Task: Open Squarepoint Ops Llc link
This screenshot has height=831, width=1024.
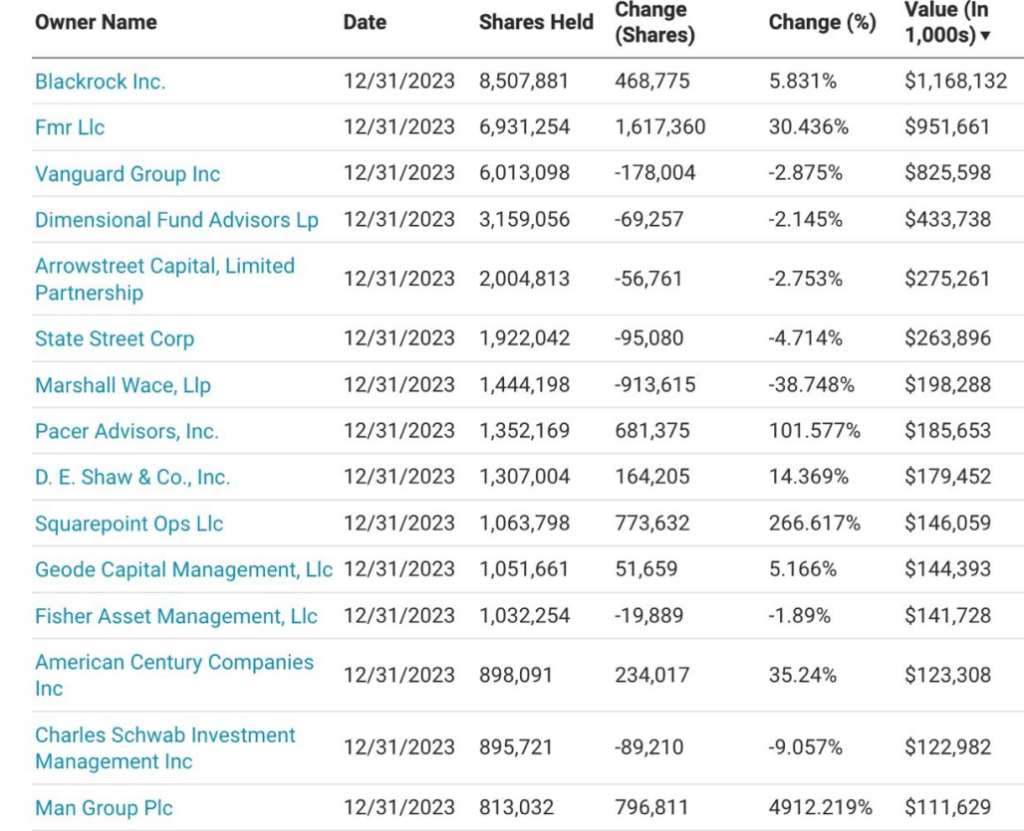Action: pos(129,523)
